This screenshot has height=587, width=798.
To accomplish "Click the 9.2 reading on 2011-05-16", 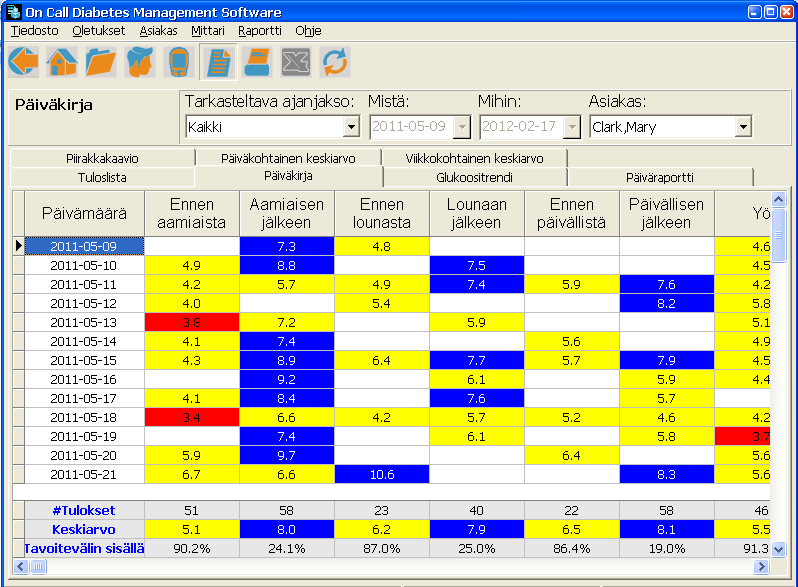I will (287, 379).
